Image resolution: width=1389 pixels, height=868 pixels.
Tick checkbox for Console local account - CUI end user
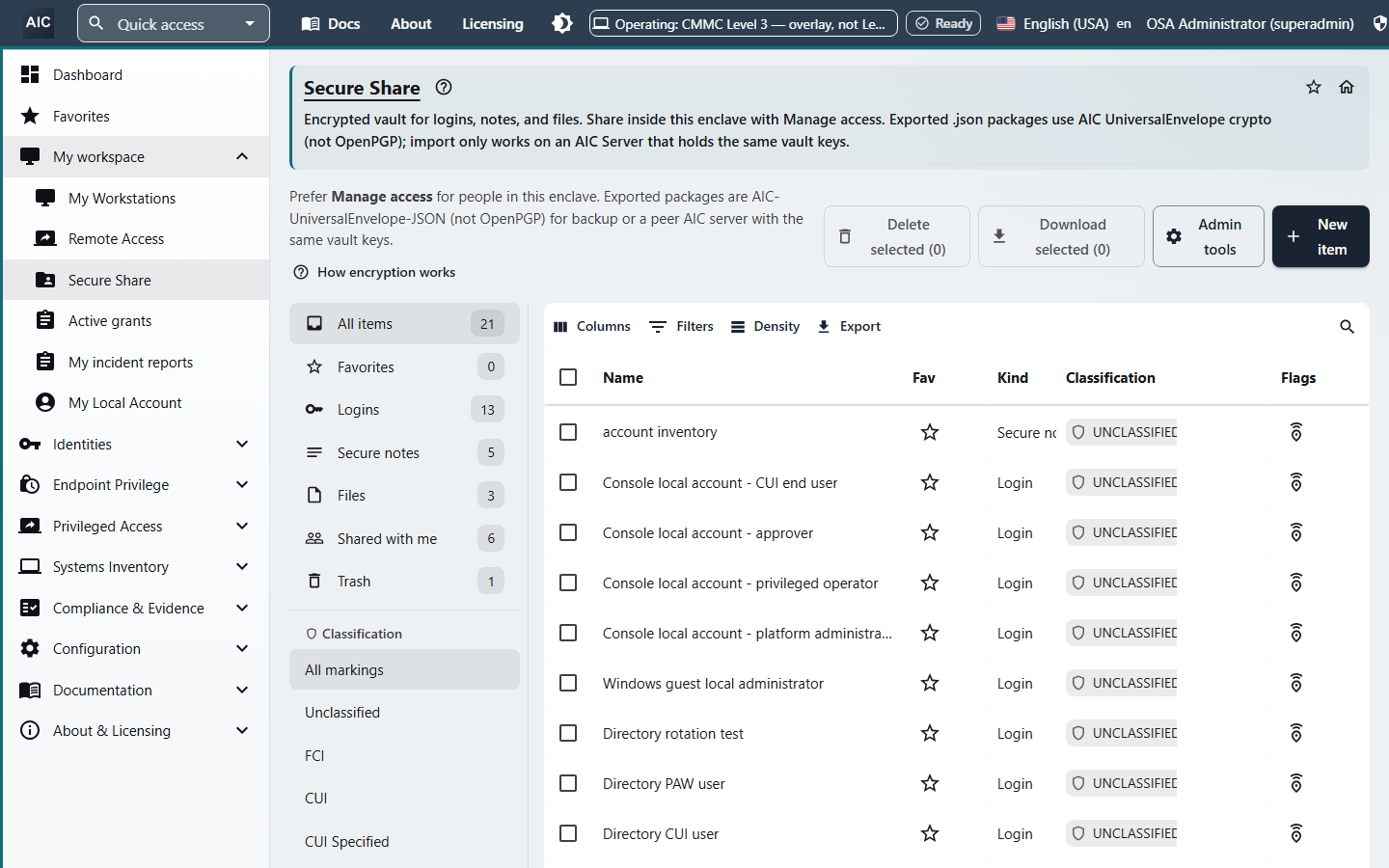click(x=568, y=482)
